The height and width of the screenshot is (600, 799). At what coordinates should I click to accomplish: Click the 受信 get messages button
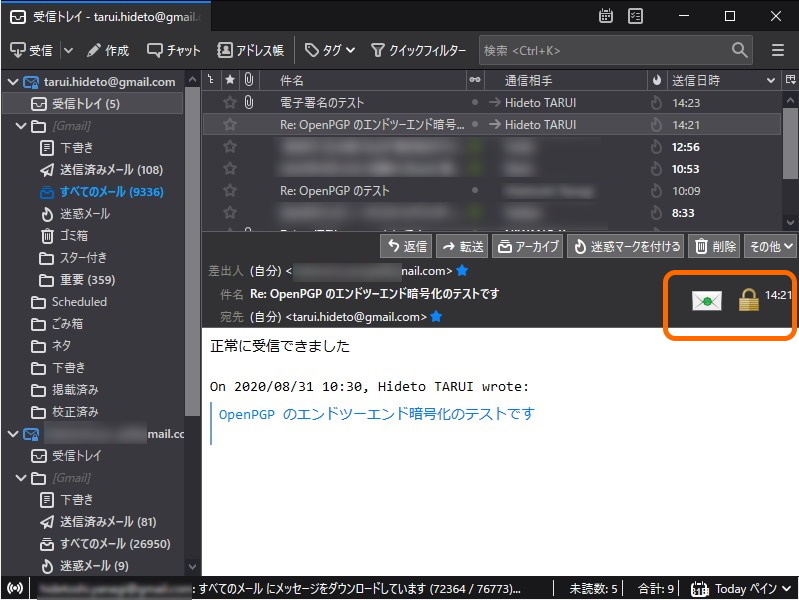pyautogui.click(x=31, y=50)
